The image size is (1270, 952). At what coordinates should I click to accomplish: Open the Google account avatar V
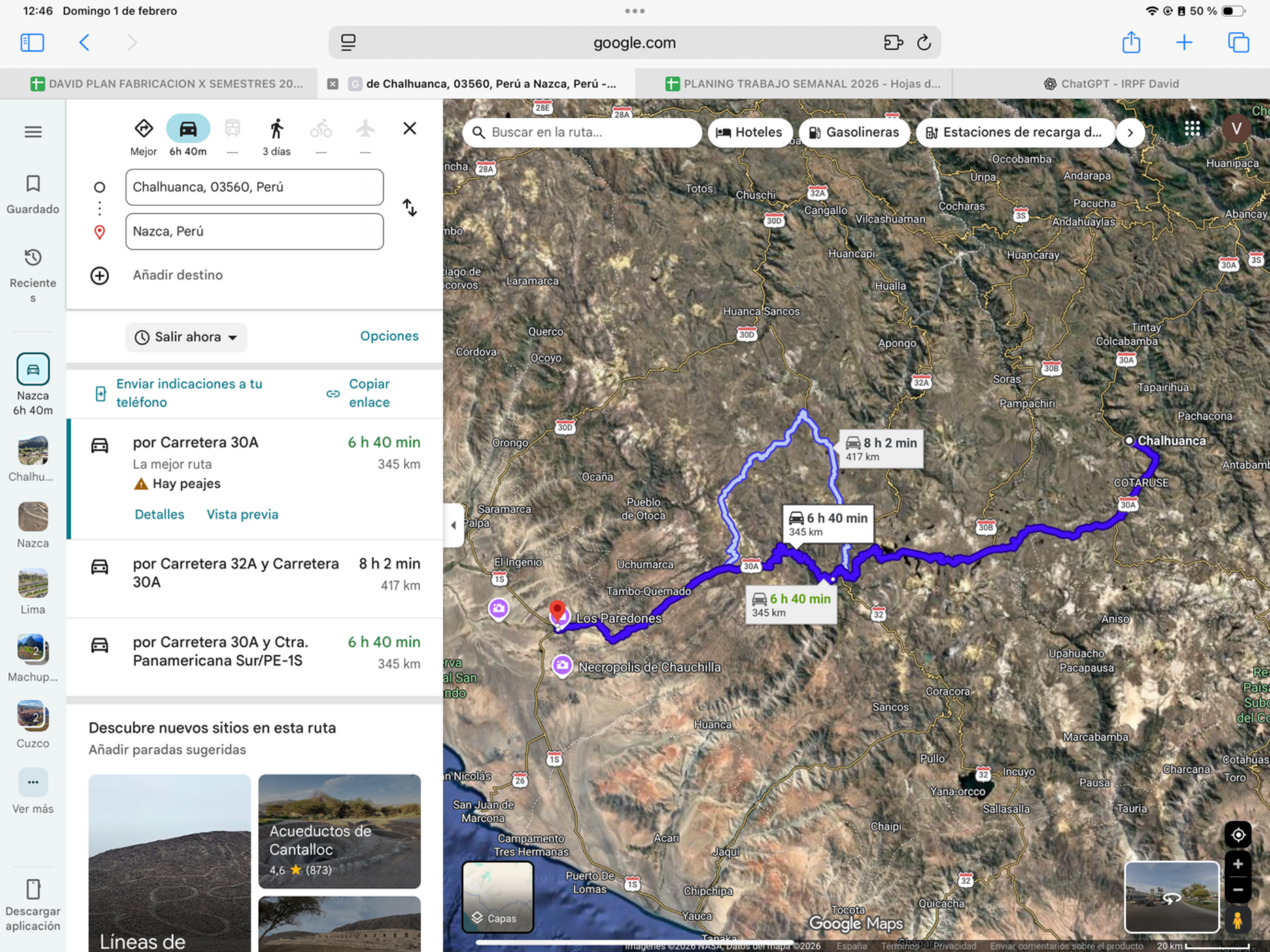1237,128
